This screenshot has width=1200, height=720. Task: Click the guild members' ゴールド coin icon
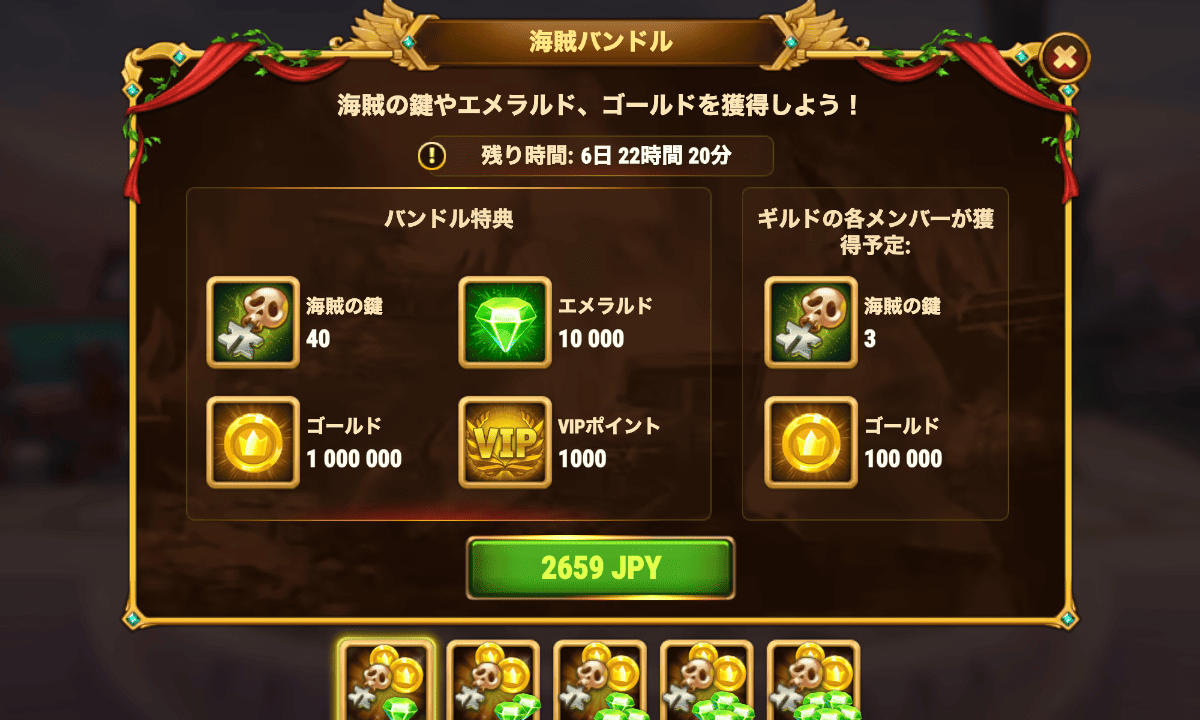[x=811, y=442]
